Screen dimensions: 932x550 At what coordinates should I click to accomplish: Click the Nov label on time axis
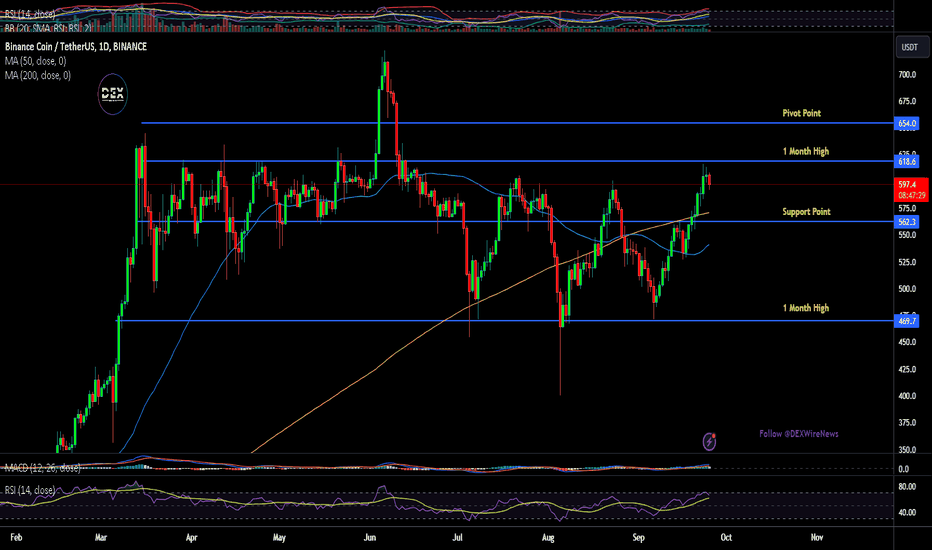point(817,538)
